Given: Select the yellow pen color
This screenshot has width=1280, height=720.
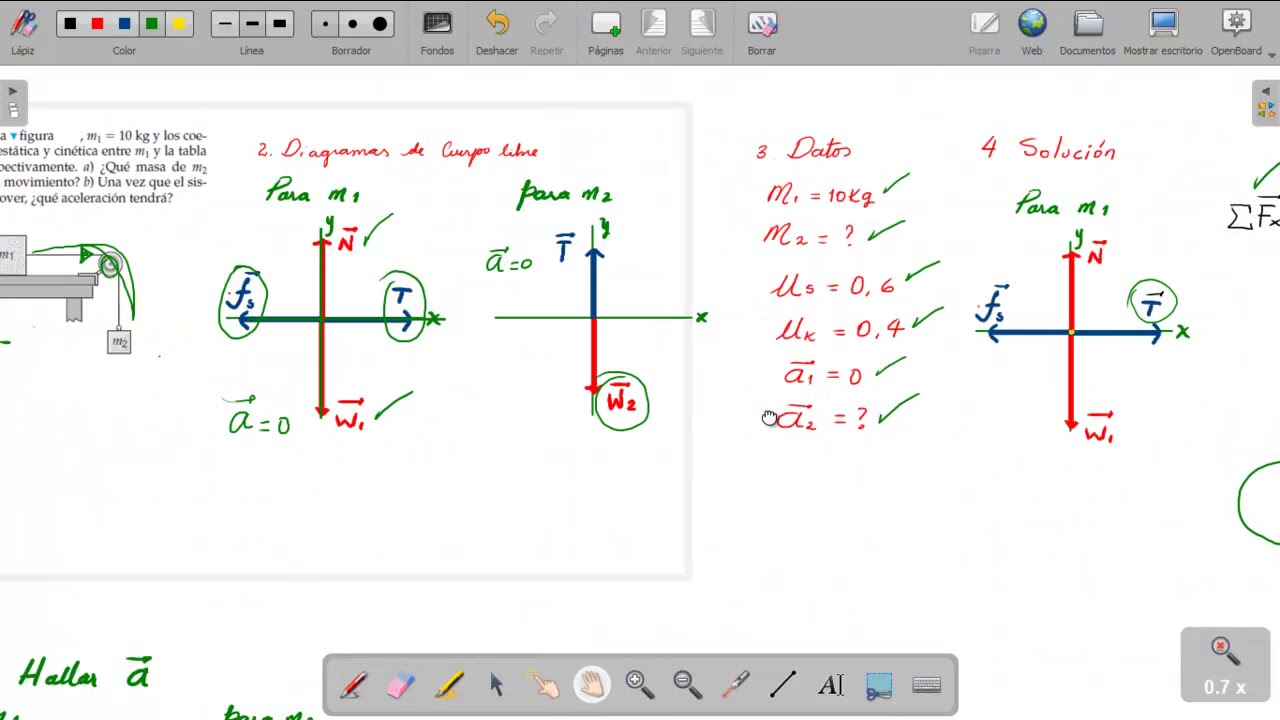Looking at the screenshot, I should coord(178,24).
